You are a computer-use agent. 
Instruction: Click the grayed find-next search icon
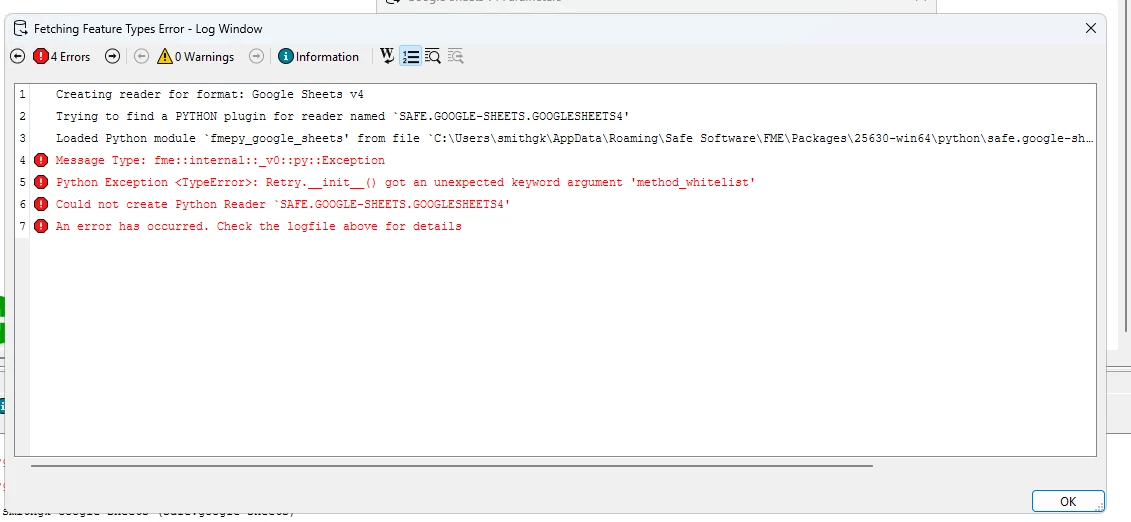[455, 56]
